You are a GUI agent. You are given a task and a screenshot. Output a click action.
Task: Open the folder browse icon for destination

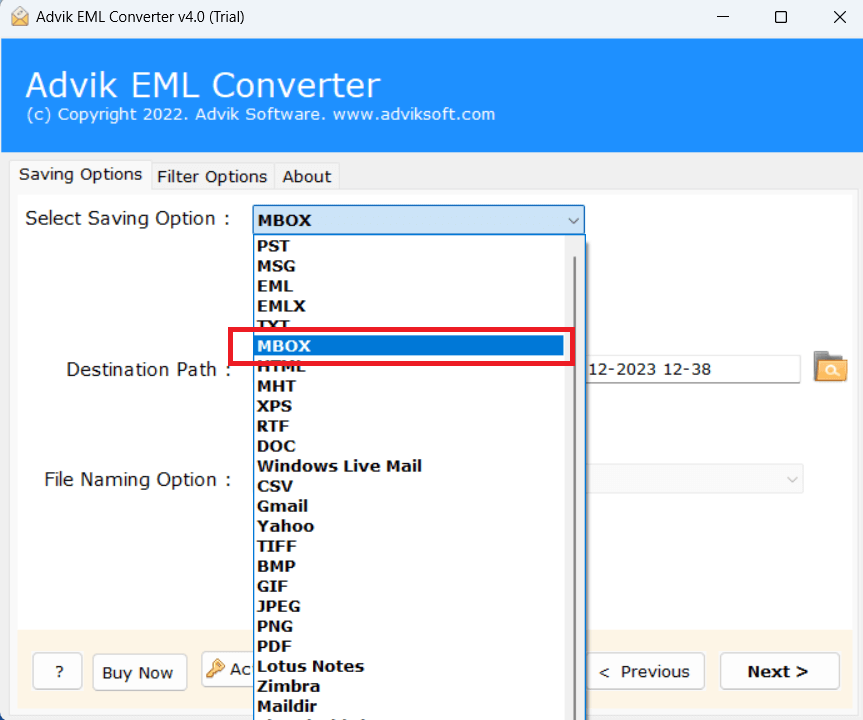coord(831,367)
